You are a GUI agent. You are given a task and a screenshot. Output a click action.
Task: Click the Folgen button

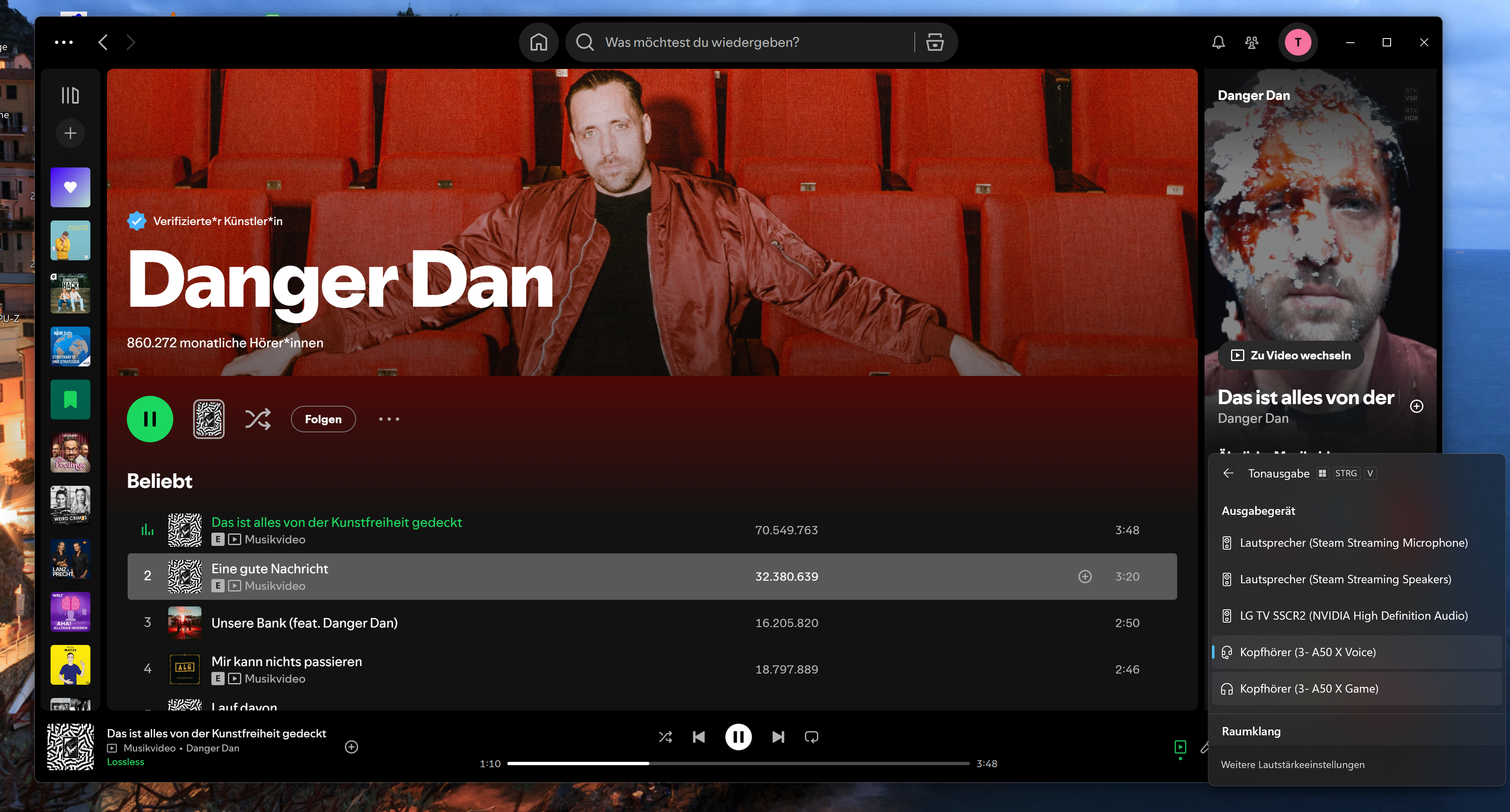tap(323, 419)
